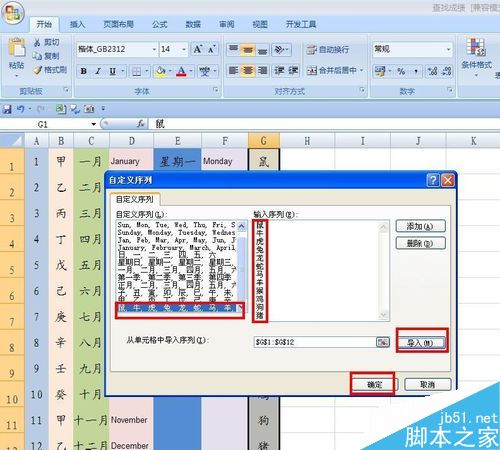
Task: Open the Fill Color dropdown arrow
Action: pos(170,71)
